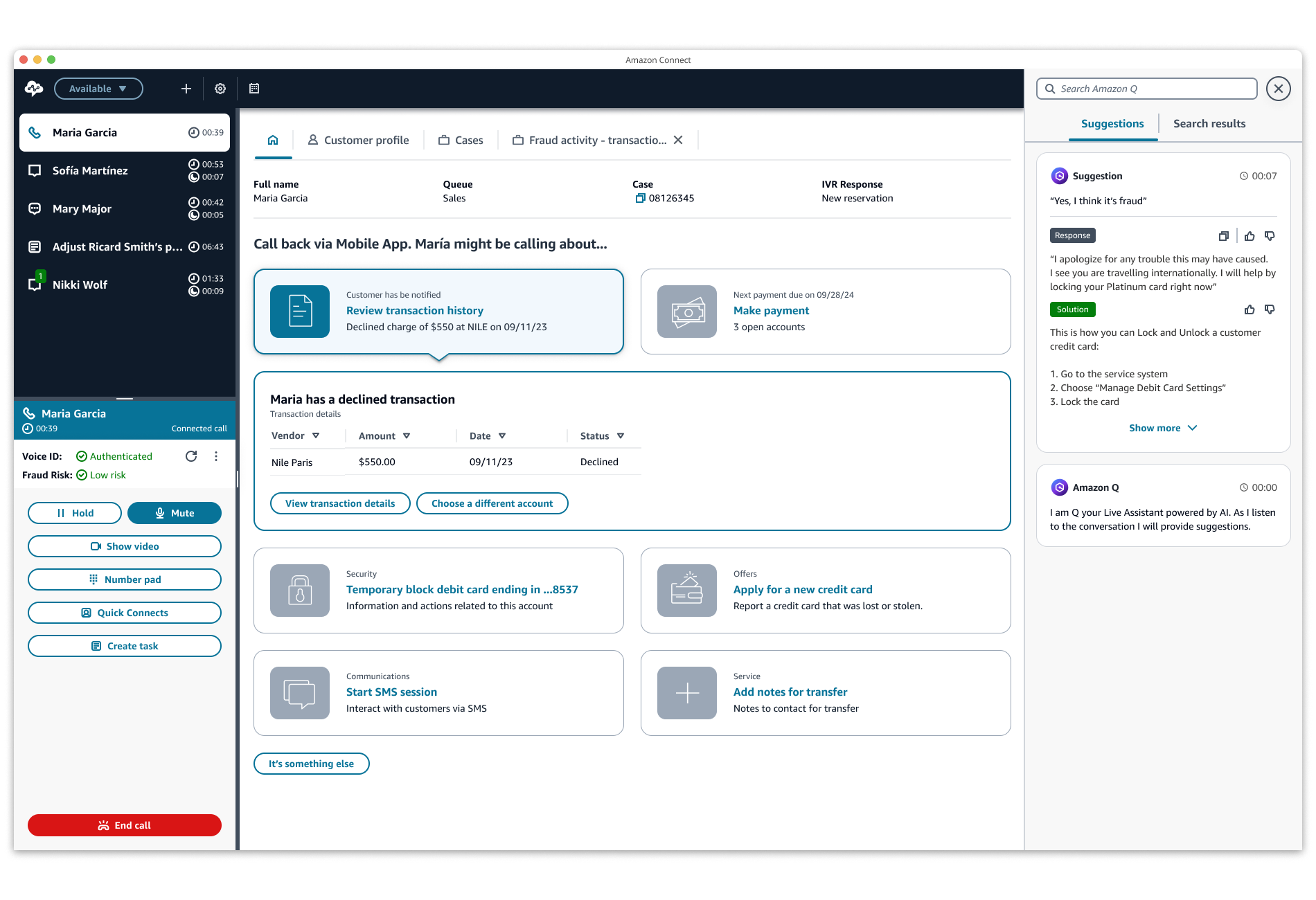
Task: Open the schedule via the calendar icon
Action: (254, 89)
